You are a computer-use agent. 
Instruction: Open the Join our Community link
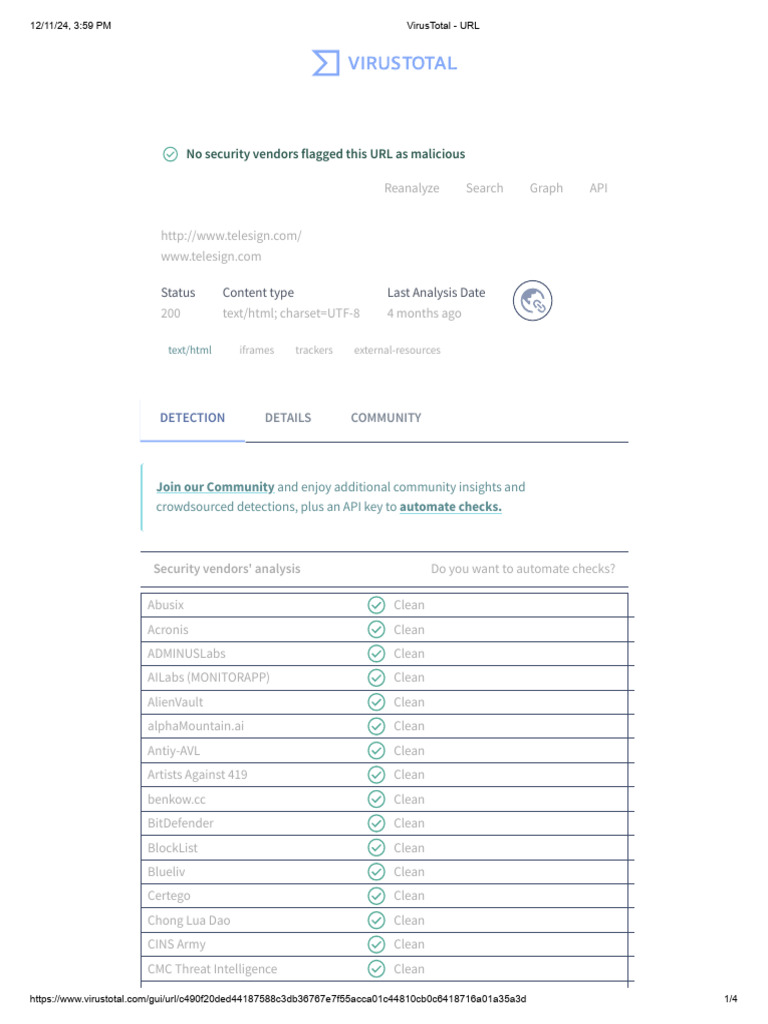click(x=215, y=487)
